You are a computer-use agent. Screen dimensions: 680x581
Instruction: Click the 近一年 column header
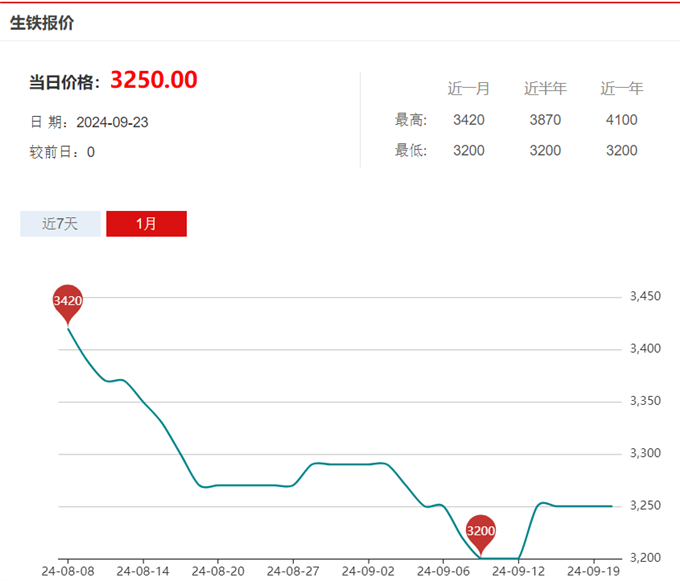[x=621, y=88]
